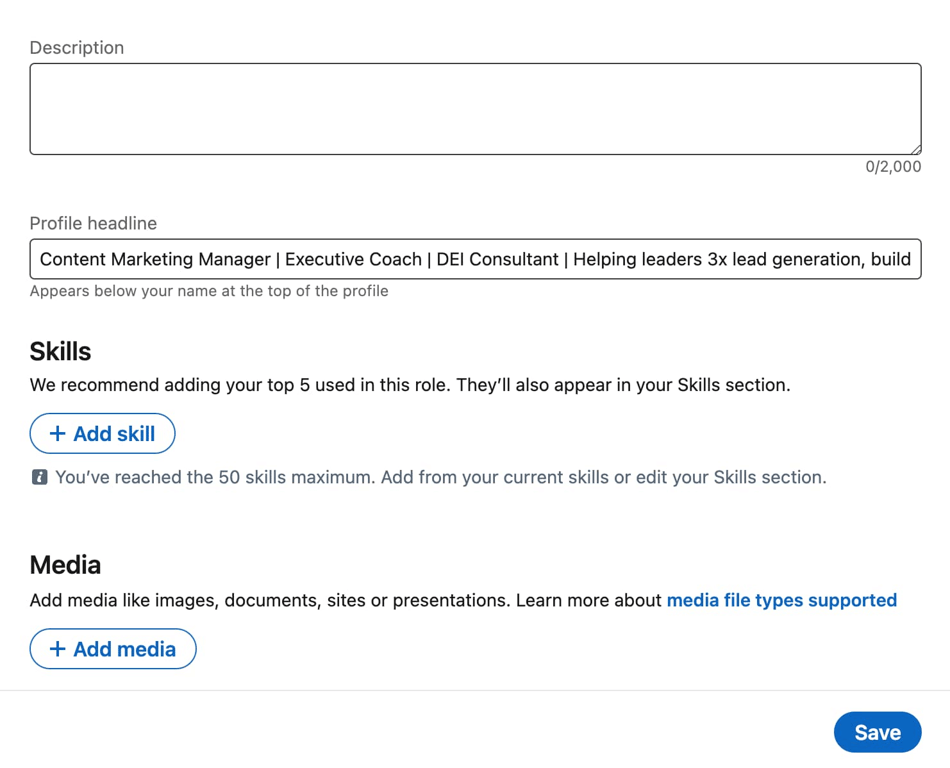The image size is (950, 768).
Task: Click the Description field label
Action: tap(77, 48)
